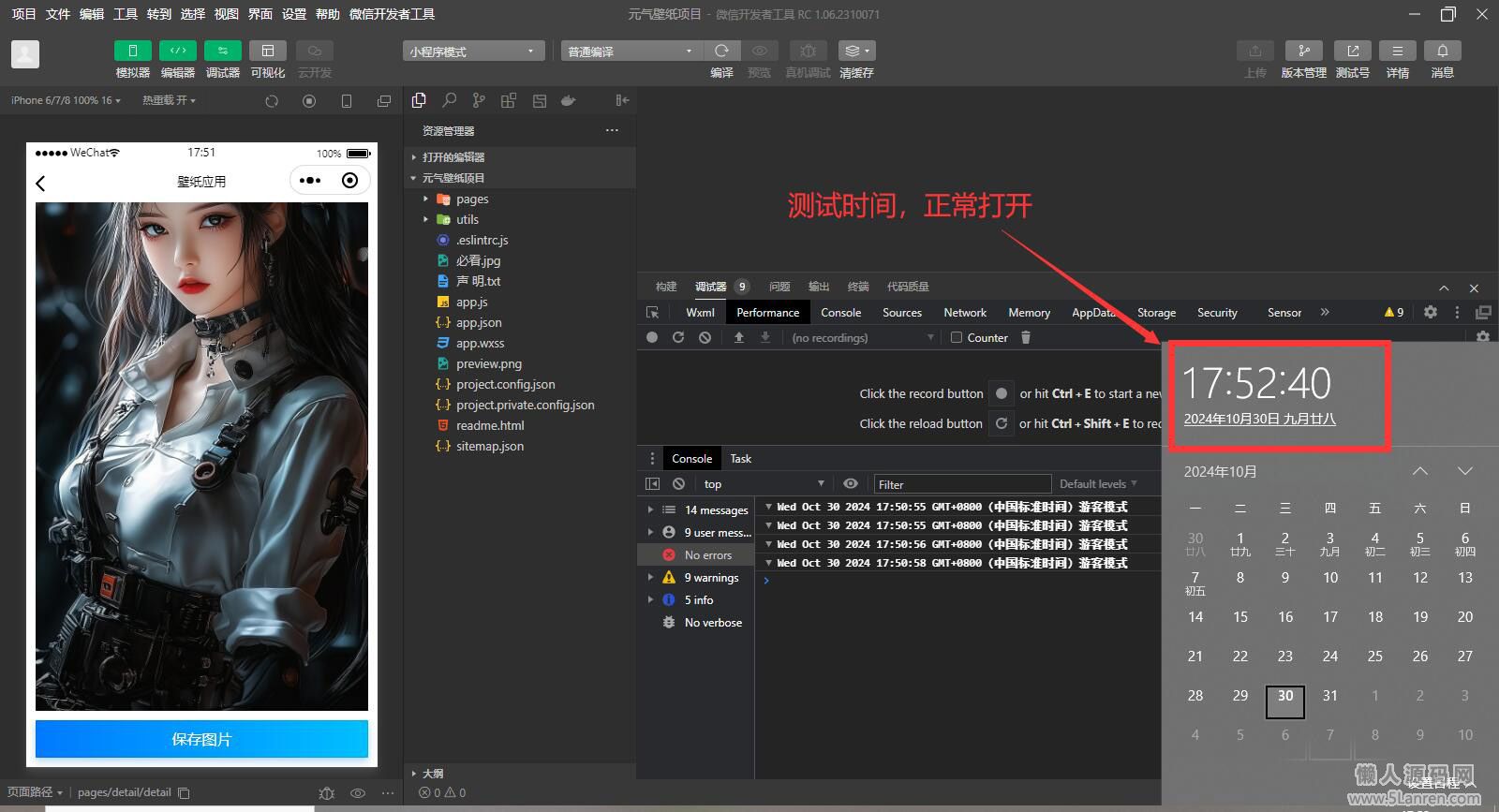Open search icon in explorer sidebar

[x=450, y=100]
